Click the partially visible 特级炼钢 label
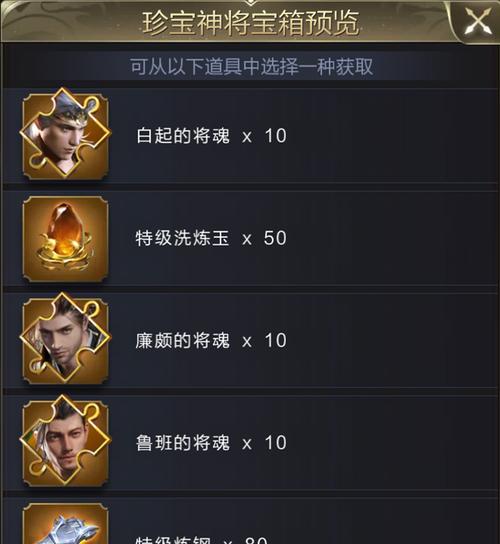500x544 pixels. (x=173, y=540)
